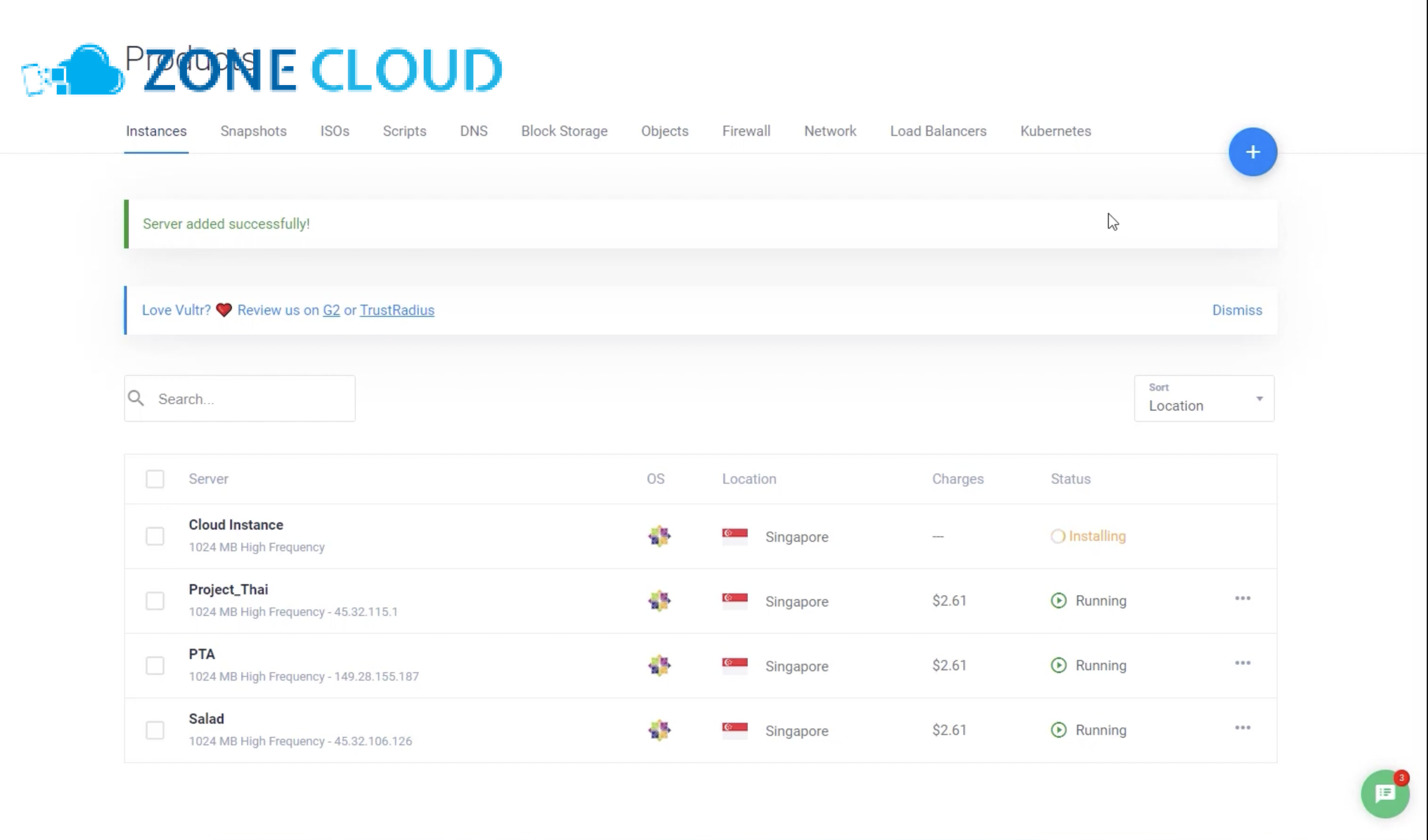Click the Zone Cloud logo icon
The height and width of the screenshot is (840, 1428).
click(74, 69)
